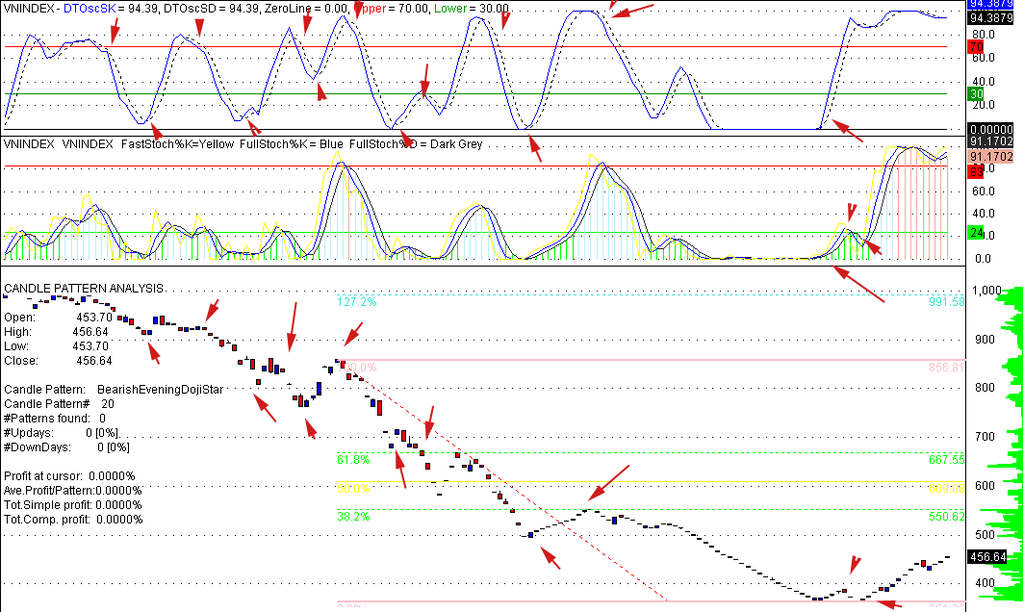The height and width of the screenshot is (612, 1024).
Task: Select the black 0.00000 axis tag
Action: click(993, 129)
